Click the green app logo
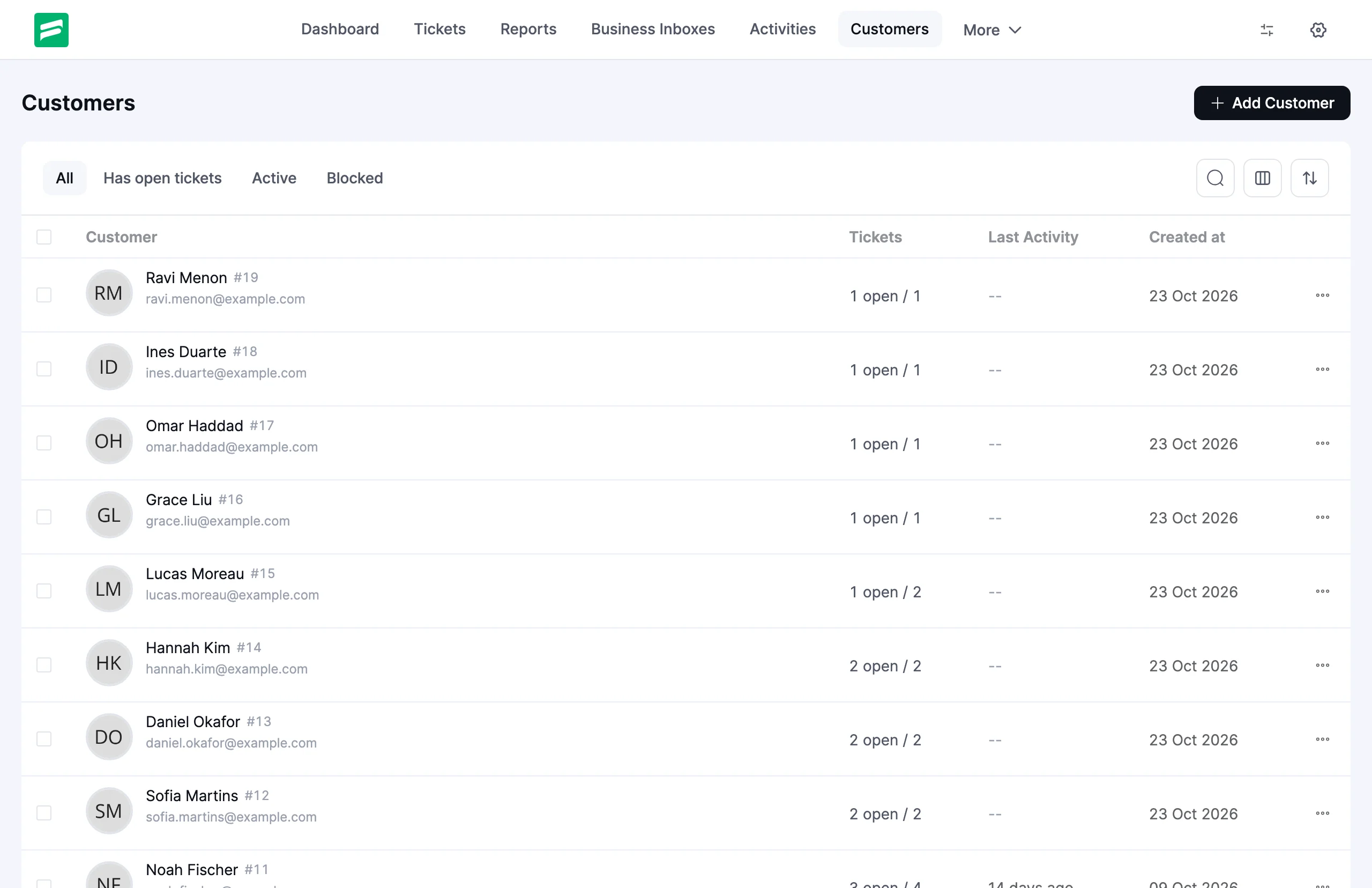The width and height of the screenshot is (1372, 888). coord(51,29)
